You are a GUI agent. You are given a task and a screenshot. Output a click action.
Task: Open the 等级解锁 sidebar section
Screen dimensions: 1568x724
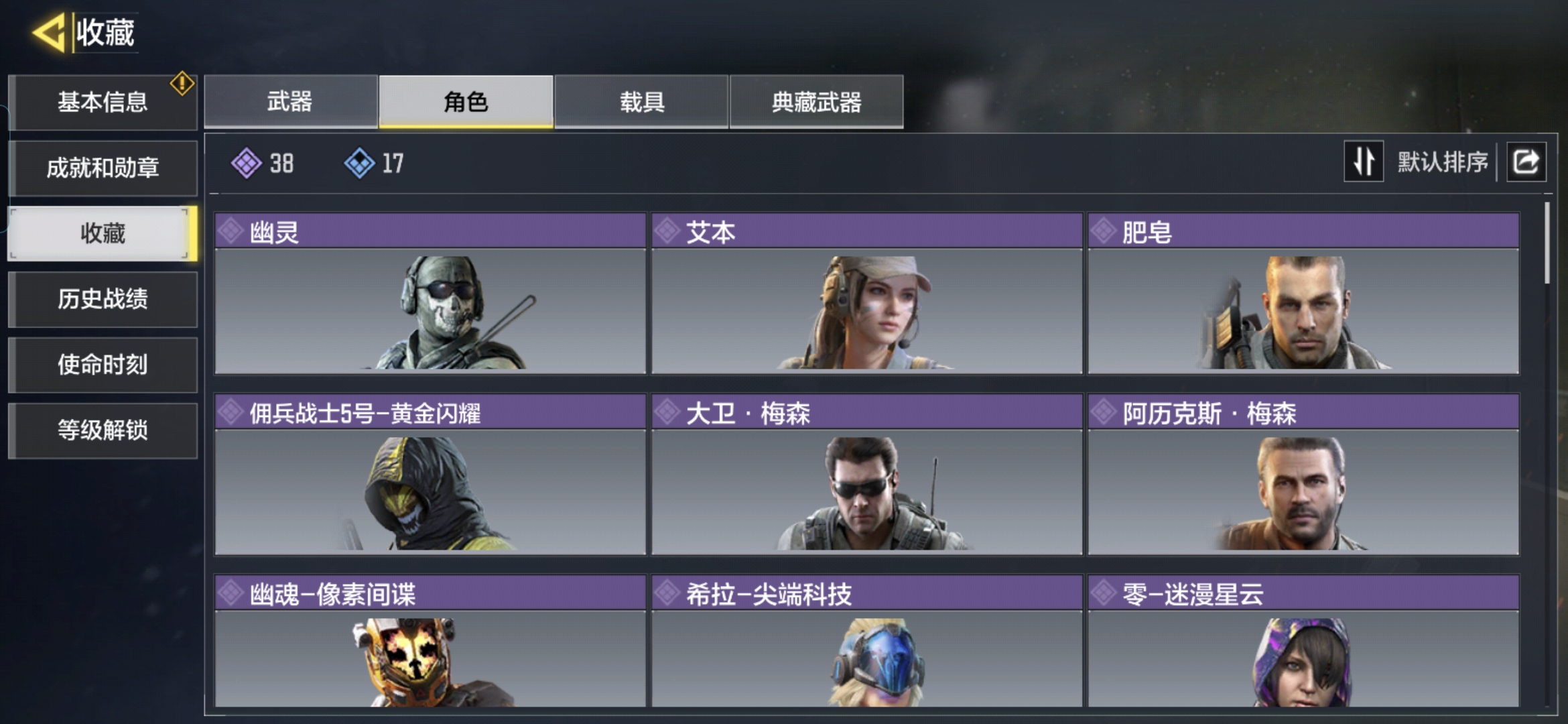coord(103,430)
